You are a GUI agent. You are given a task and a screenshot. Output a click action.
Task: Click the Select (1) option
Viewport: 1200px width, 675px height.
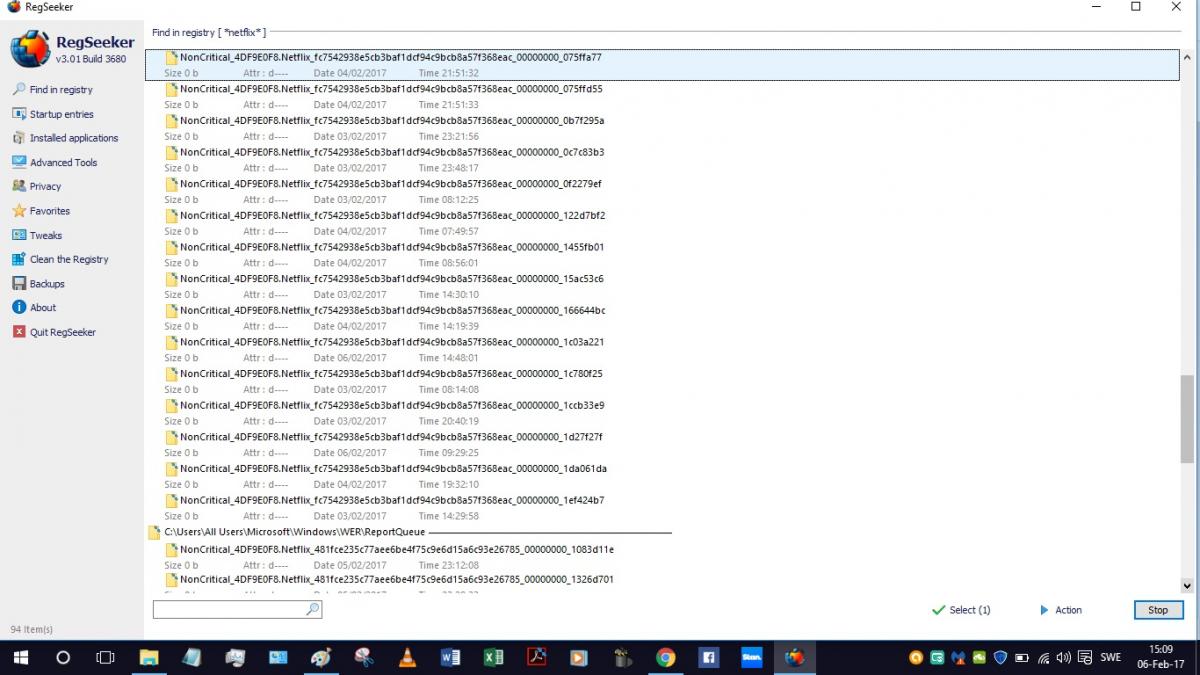pyautogui.click(x=961, y=610)
